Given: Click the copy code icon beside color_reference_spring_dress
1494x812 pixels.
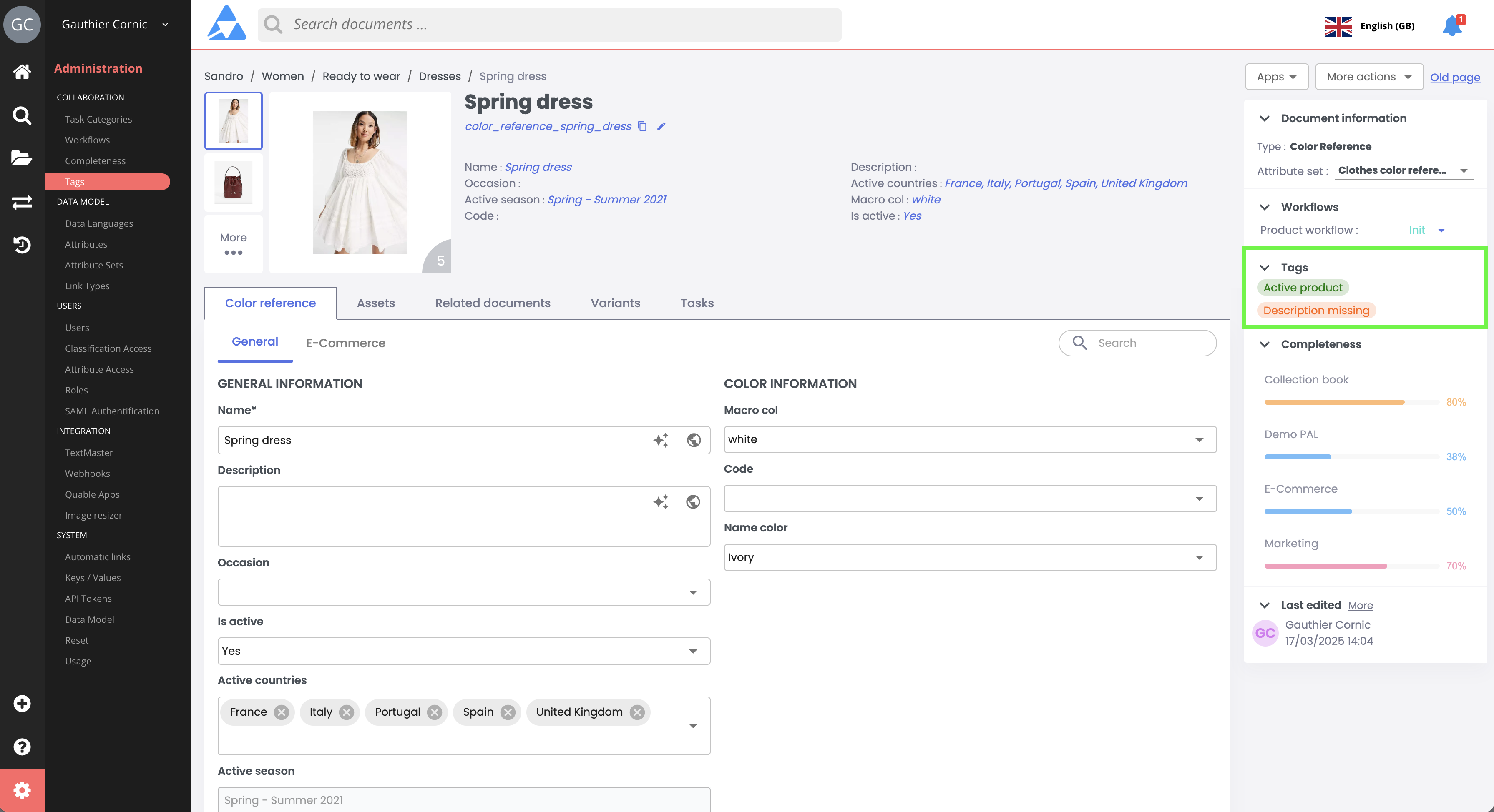Looking at the screenshot, I should pyautogui.click(x=642, y=126).
